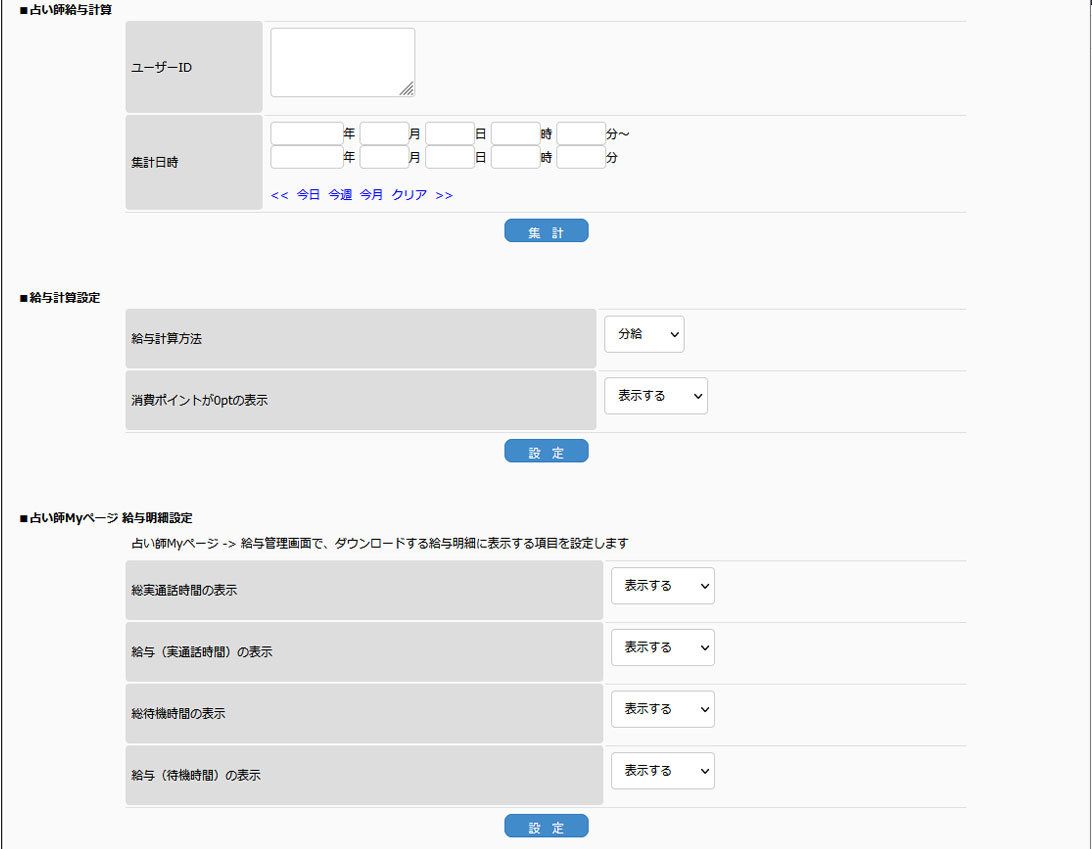Select the 今月 date shortcut link
This screenshot has height=849, width=1092.
click(x=371, y=195)
